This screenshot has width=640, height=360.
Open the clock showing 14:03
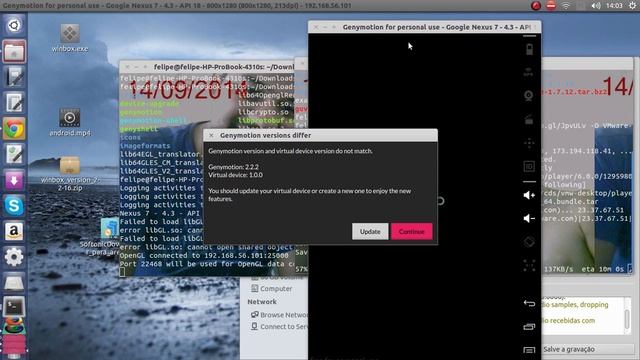(x=614, y=6)
